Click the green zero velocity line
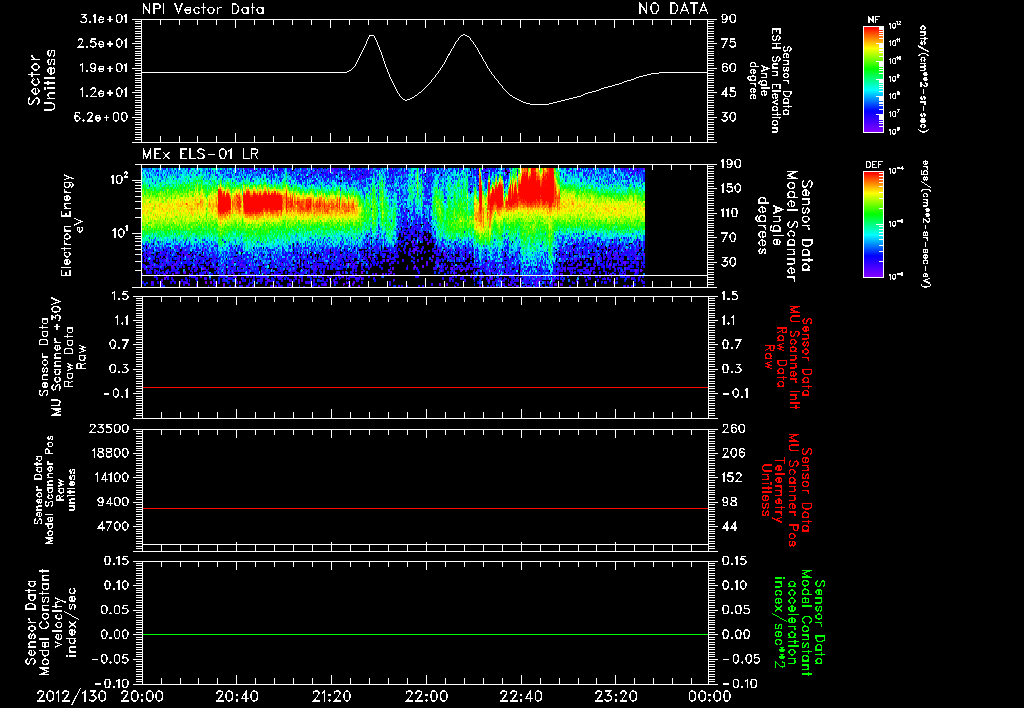 [425, 634]
